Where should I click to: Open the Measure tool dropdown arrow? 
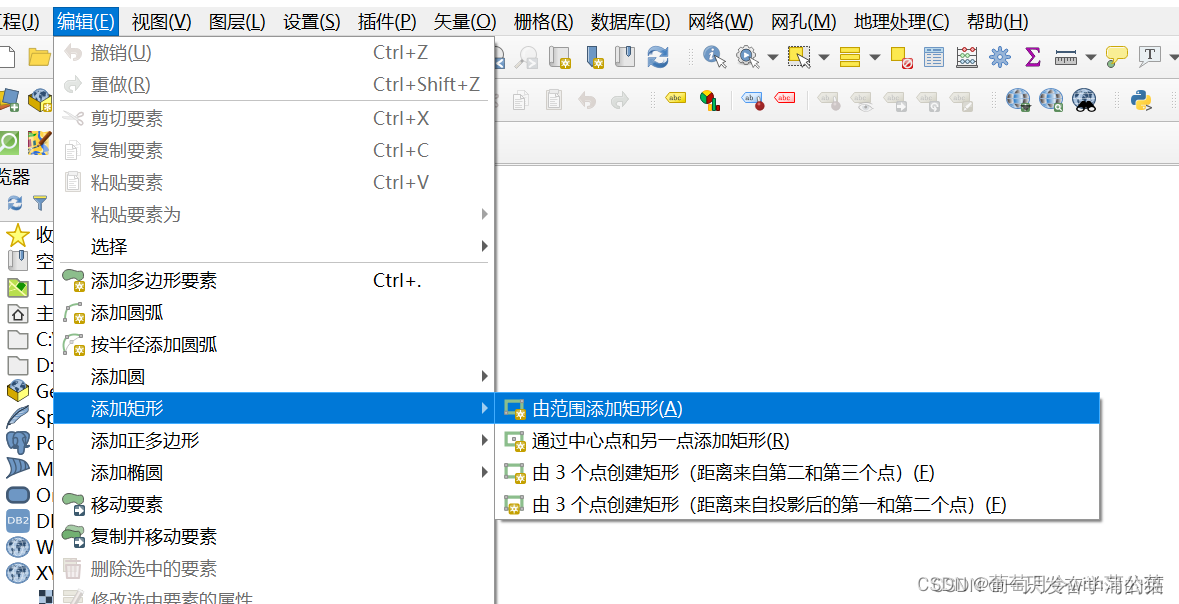click(1091, 57)
